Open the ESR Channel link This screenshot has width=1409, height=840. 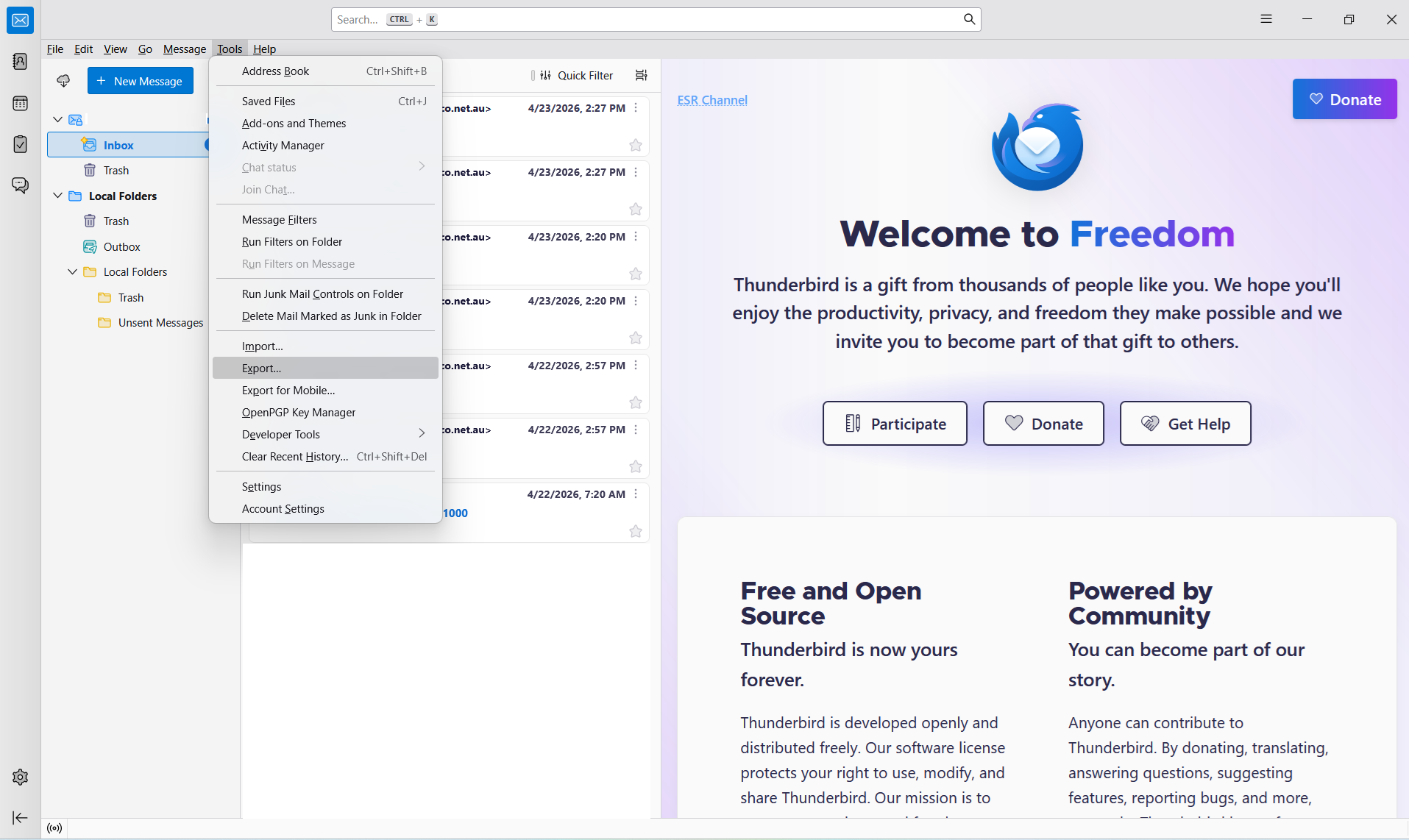pyautogui.click(x=712, y=100)
